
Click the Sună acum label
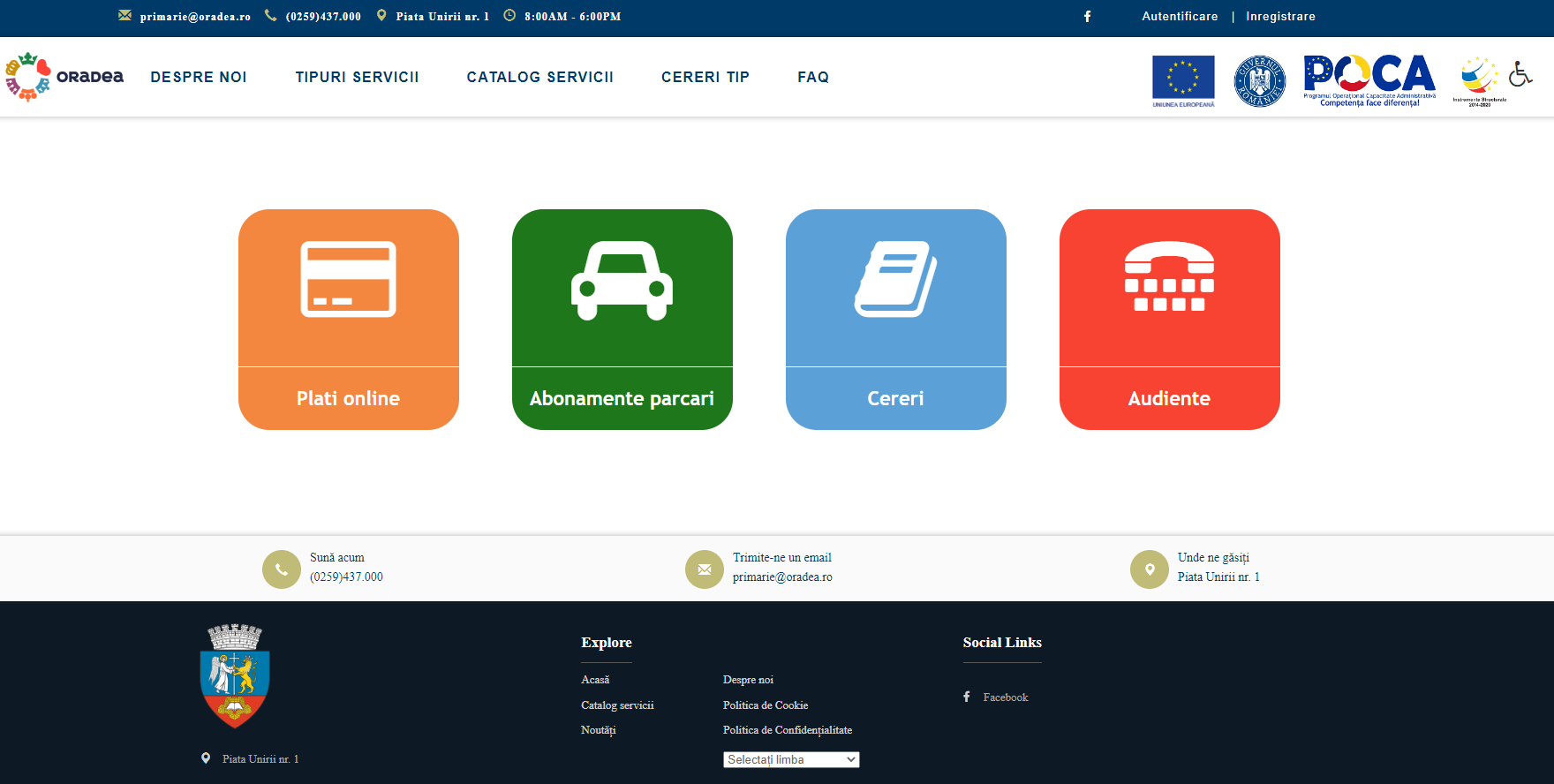337,557
